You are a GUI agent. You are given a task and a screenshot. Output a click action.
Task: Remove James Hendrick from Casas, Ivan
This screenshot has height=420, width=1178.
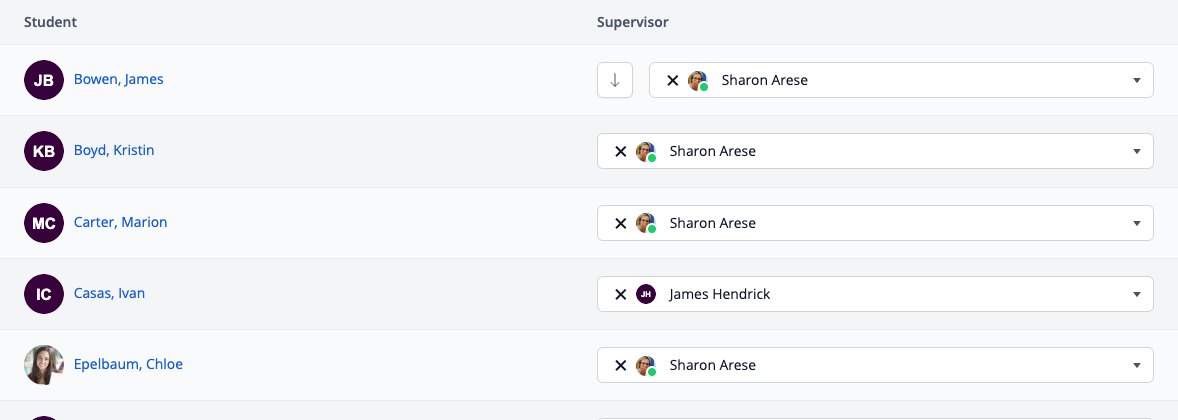pyautogui.click(x=621, y=295)
